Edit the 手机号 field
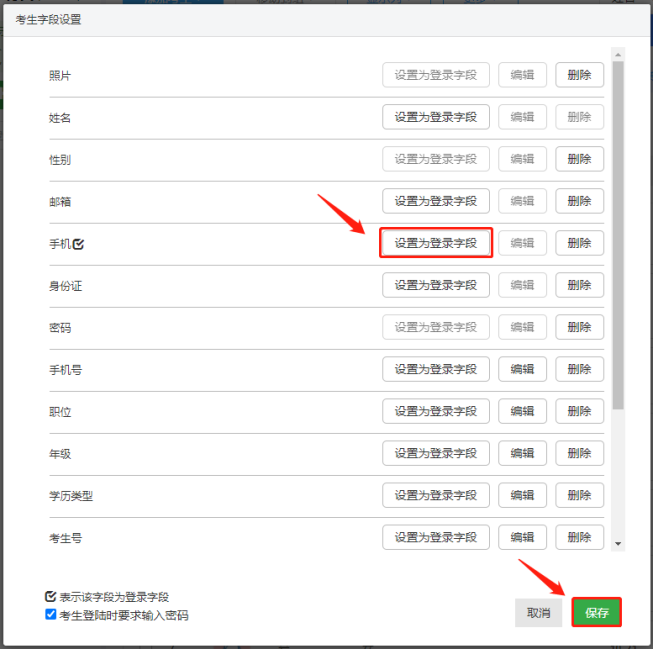 522,369
